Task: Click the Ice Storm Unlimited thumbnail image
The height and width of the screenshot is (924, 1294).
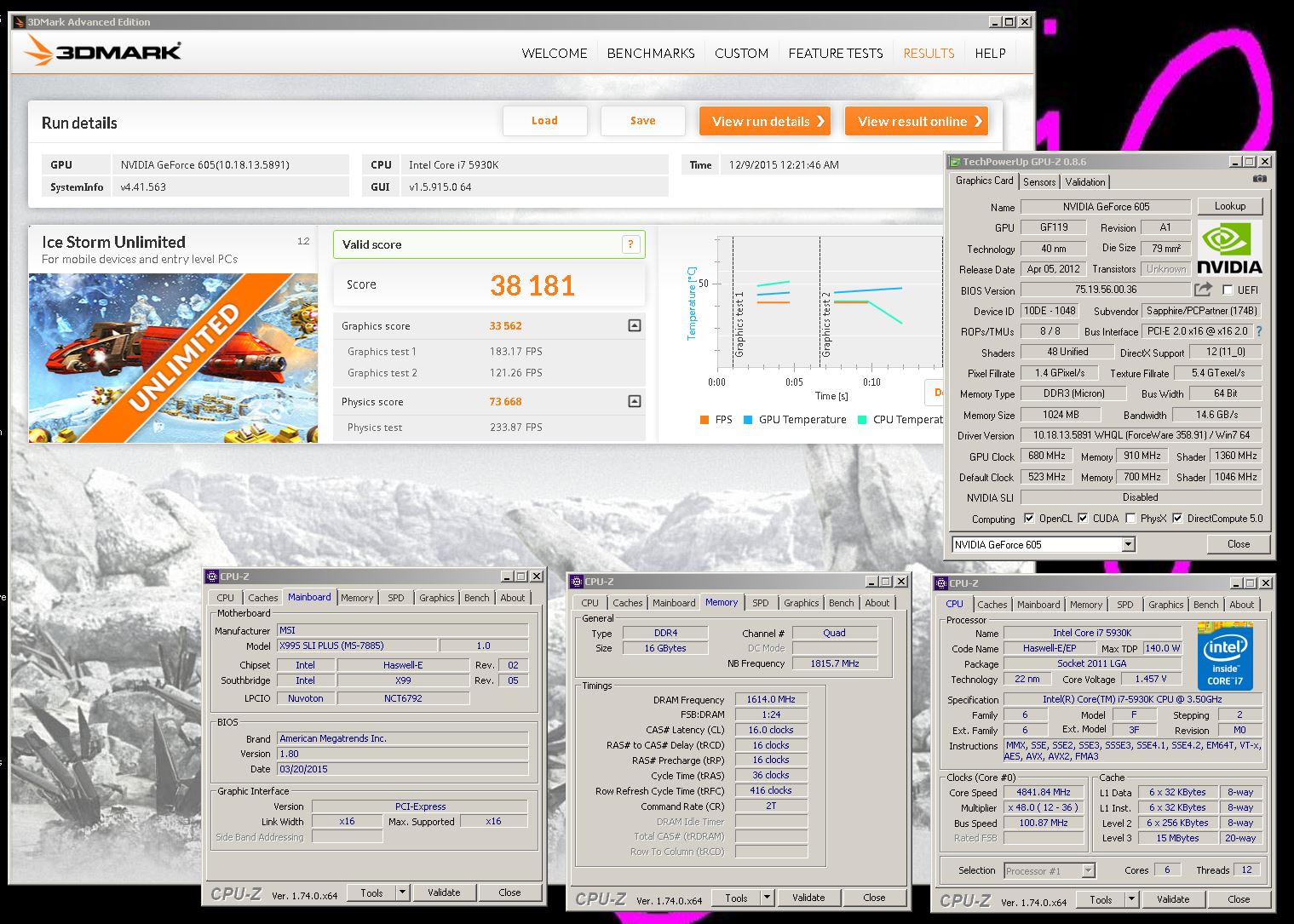Action: point(174,358)
